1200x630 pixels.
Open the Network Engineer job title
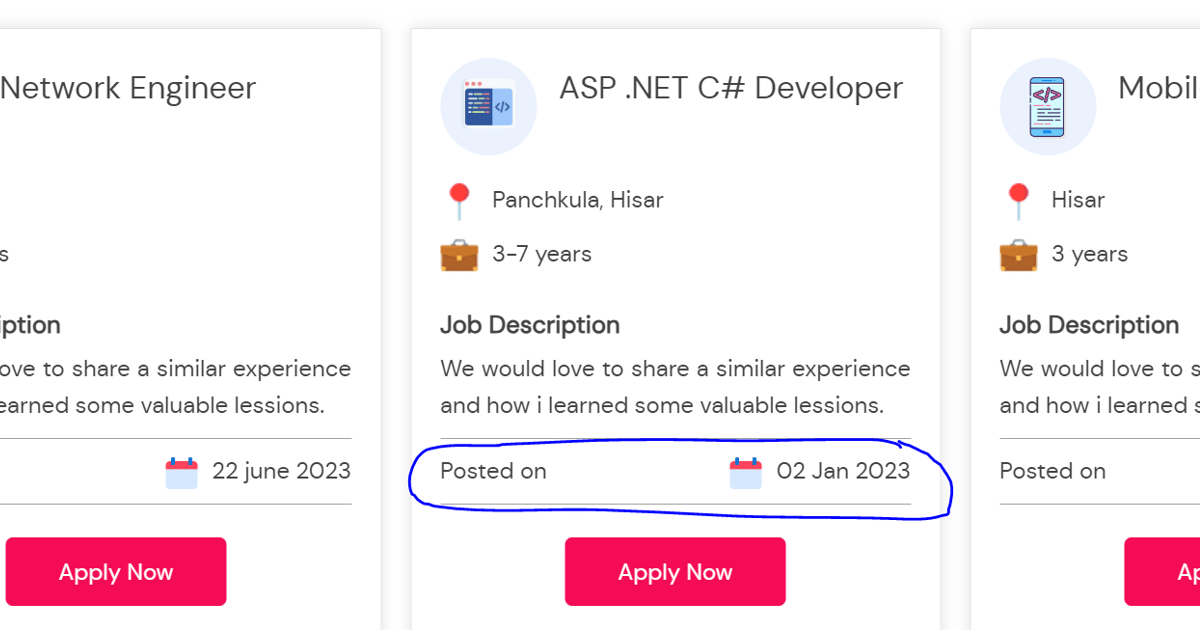[128, 88]
